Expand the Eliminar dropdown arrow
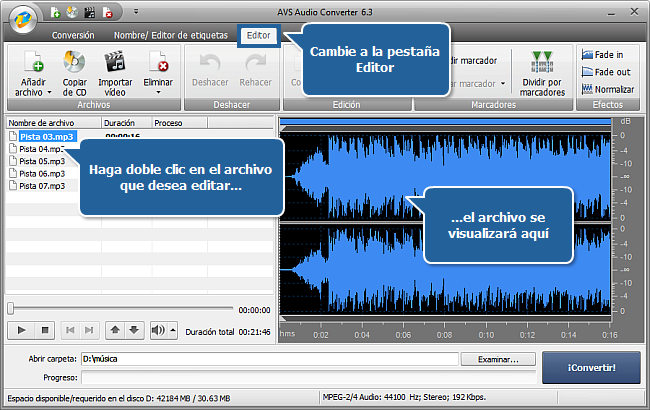This screenshot has height=410, width=650. pyautogui.click(x=158, y=93)
